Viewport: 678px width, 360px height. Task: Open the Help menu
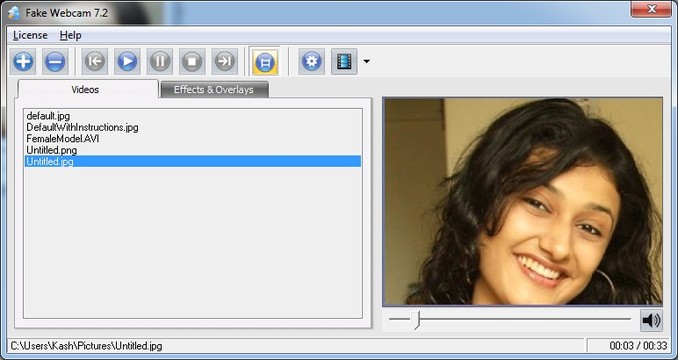click(70, 35)
